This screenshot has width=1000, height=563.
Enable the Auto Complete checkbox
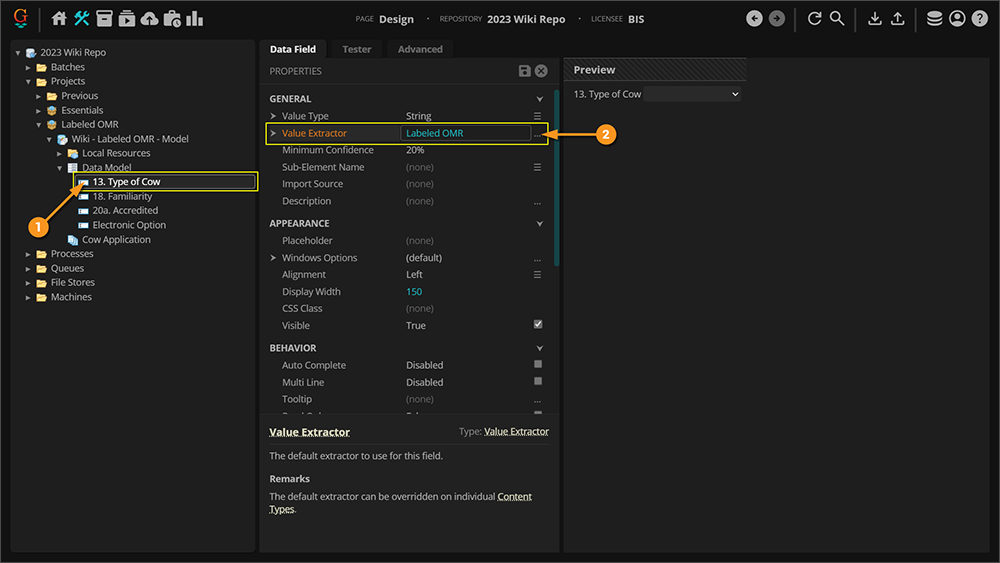coord(538,365)
